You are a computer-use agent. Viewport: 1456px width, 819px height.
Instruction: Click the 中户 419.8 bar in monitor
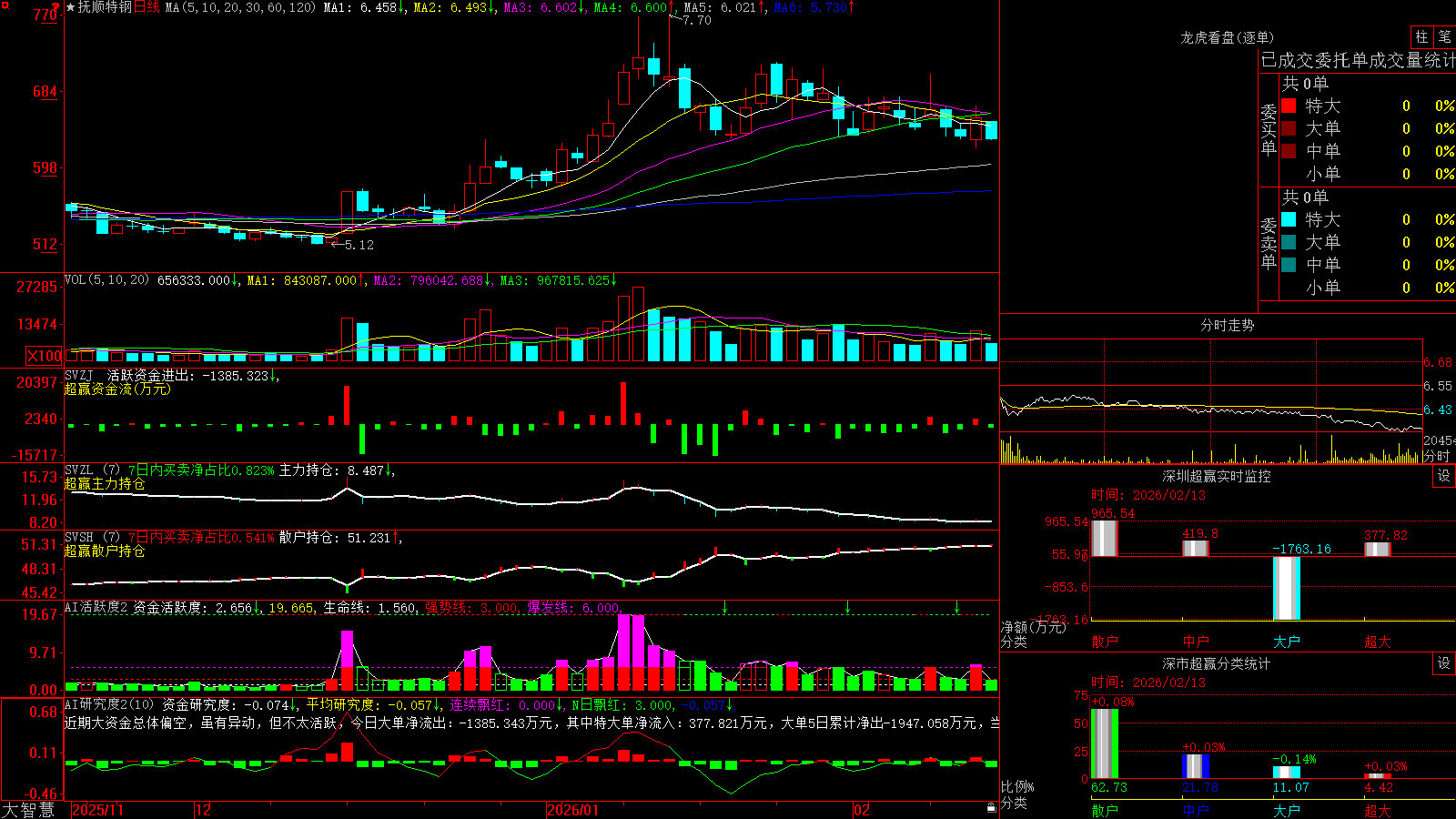pyautogui.click(x=1195, y=548)
